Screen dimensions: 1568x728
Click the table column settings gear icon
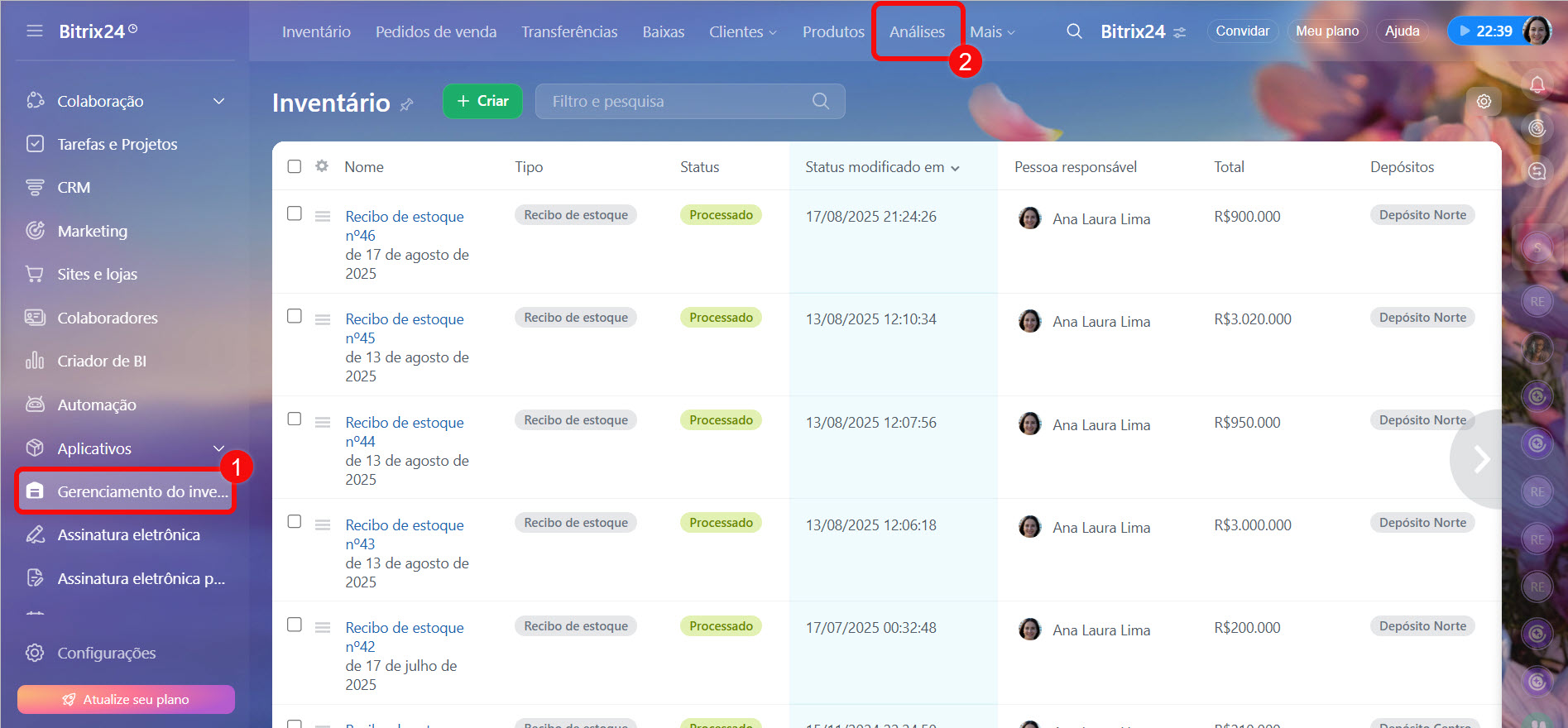tap(322, 166)
